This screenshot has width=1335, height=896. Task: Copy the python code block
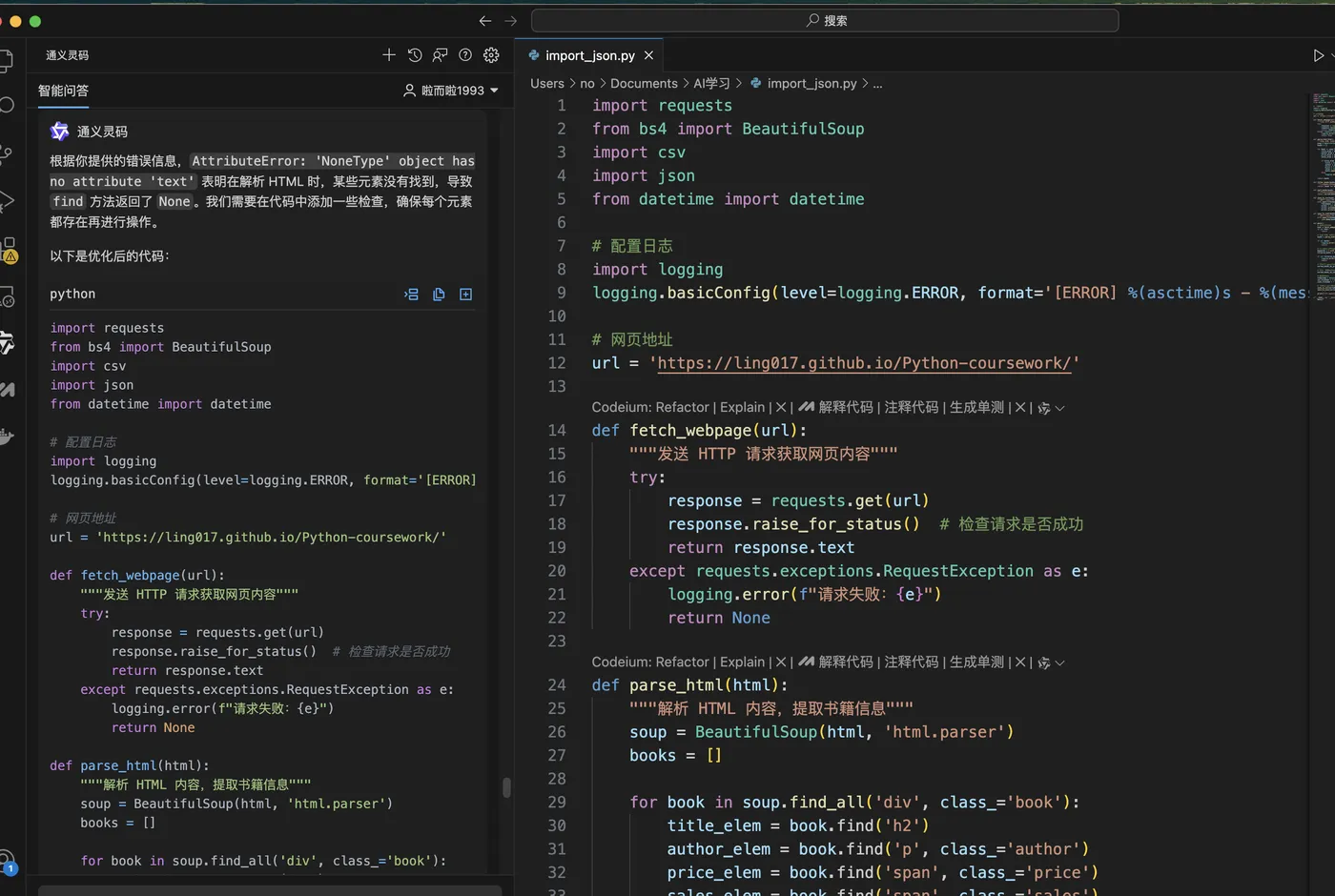point(439,295)
